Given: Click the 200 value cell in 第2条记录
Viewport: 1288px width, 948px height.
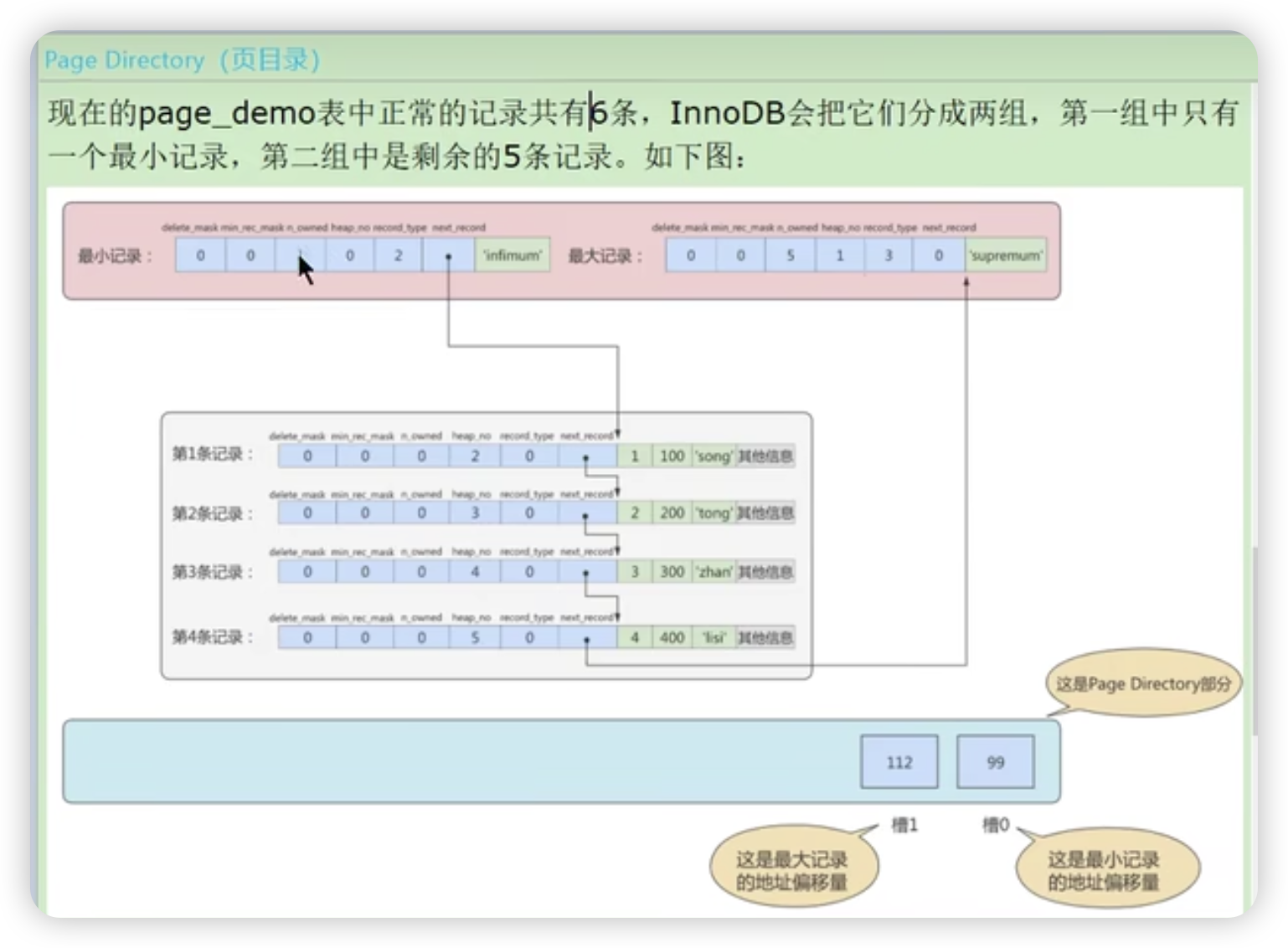Looking at the screenshot, I should (672, 513).
